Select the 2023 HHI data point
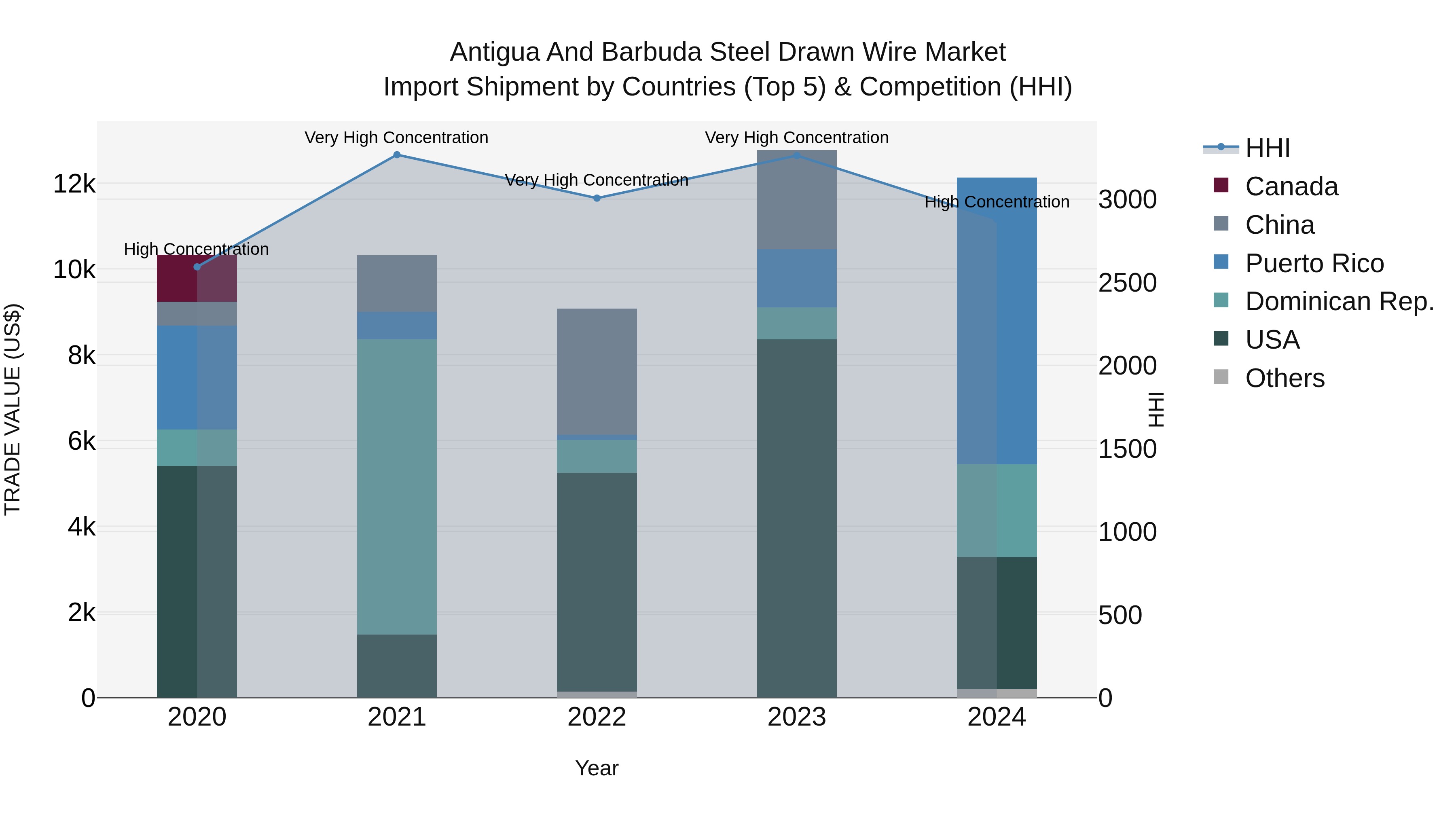 click(x=797, y=155)
